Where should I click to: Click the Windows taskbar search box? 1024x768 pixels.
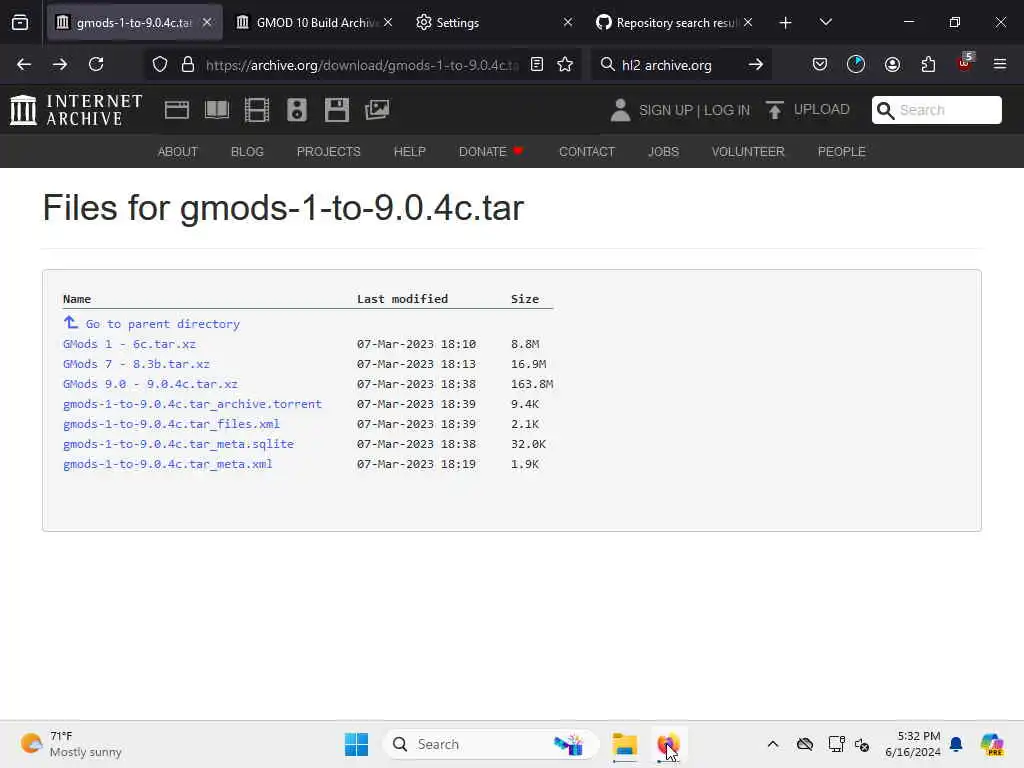tap(491, 744)
